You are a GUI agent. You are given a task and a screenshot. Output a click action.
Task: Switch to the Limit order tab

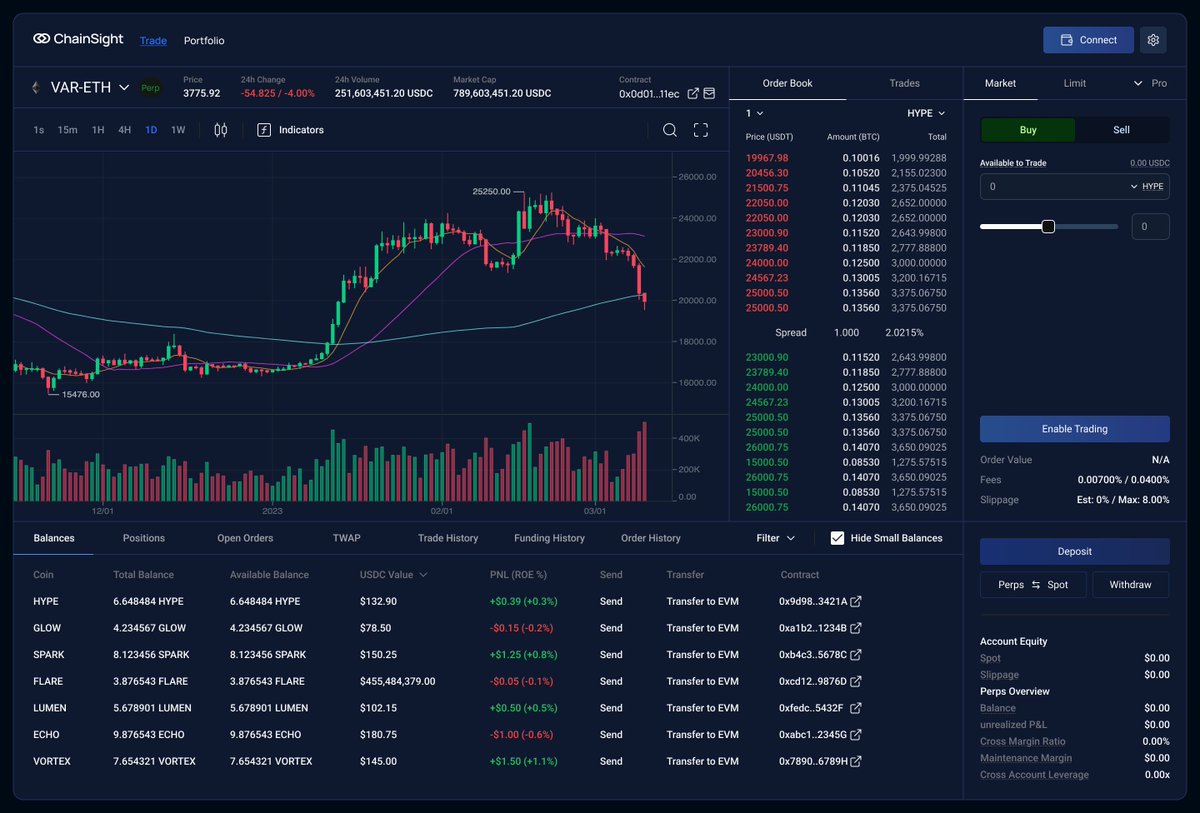1075,84
